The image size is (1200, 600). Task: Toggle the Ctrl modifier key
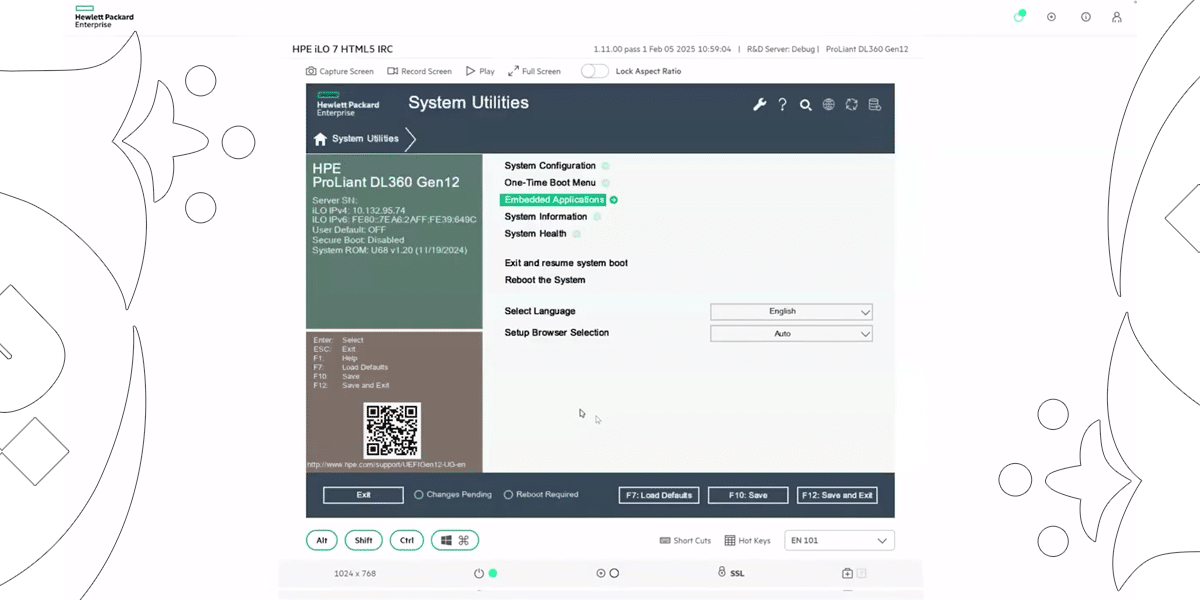(407, 540)
